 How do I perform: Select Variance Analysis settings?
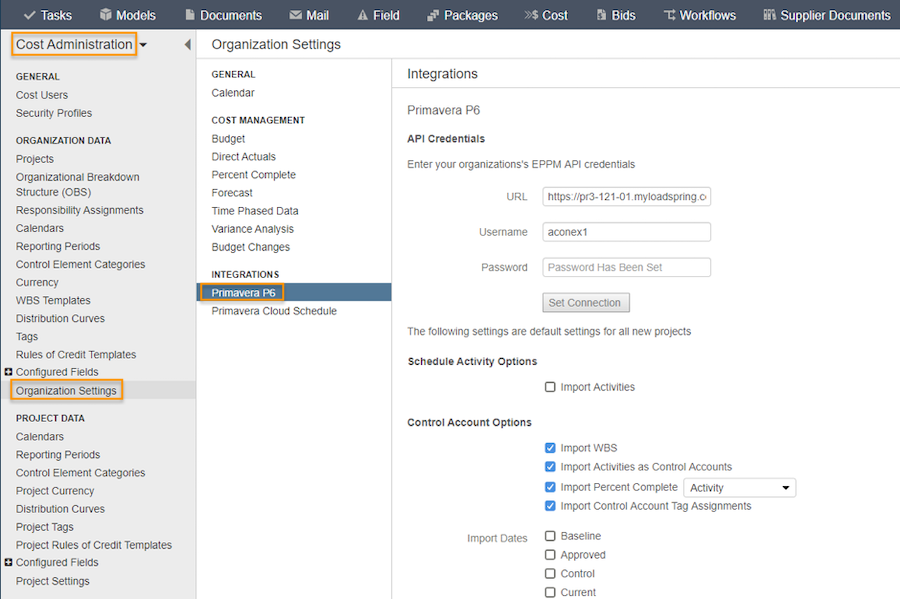click(253, 229)
